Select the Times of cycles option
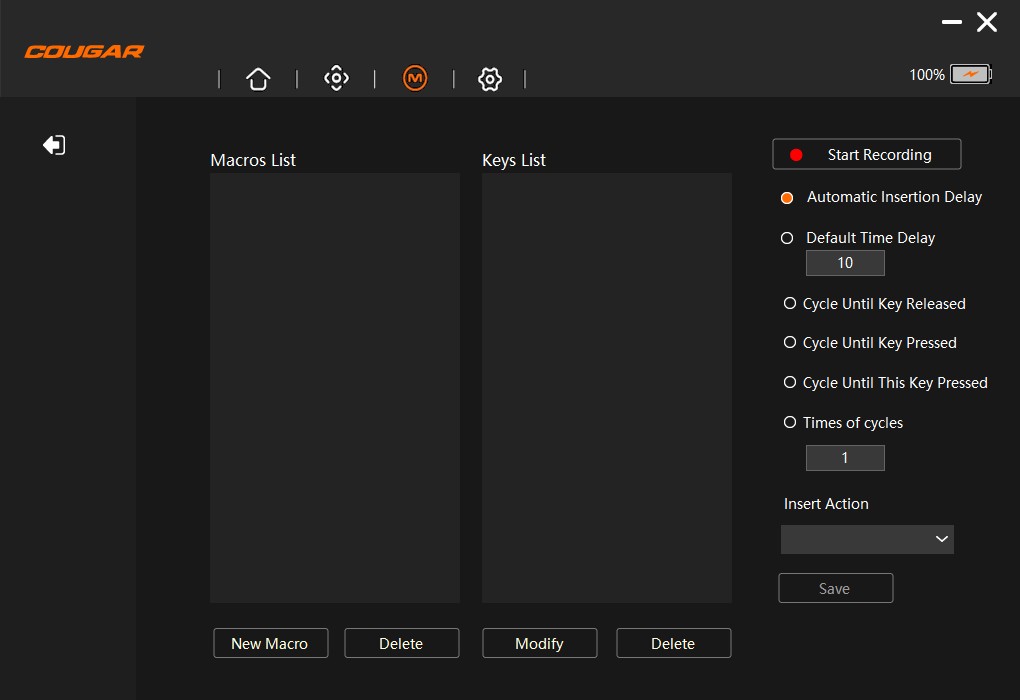Image resolution: width=1020 pixels, height=700 pixels. coord(790,422)
